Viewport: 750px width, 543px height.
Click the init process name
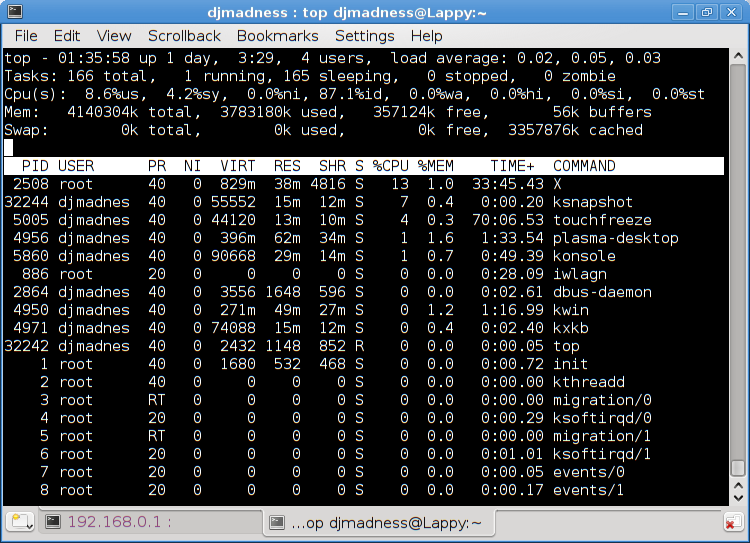(x=570, y=364)
